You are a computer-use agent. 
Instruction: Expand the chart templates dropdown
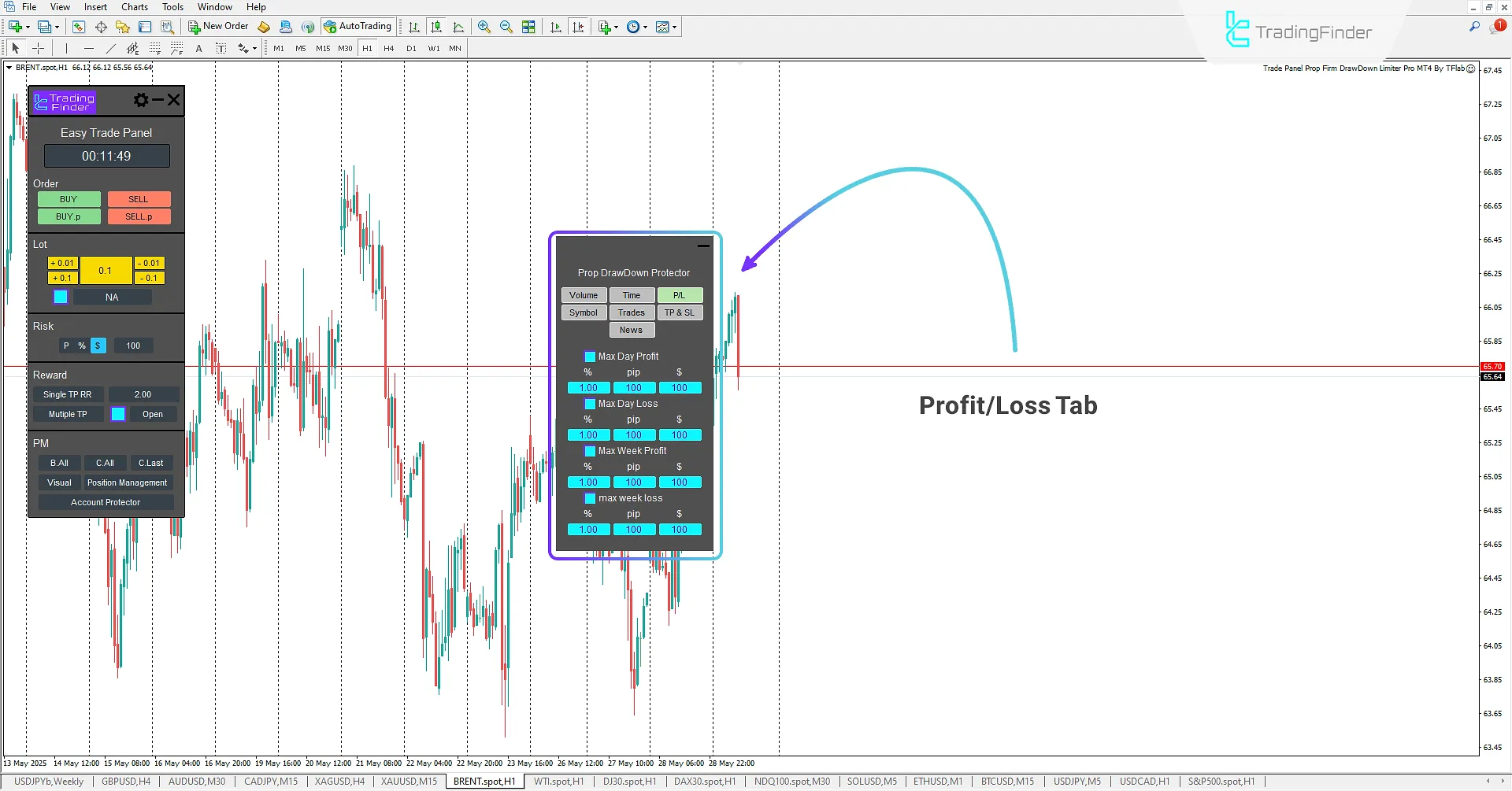673,26
